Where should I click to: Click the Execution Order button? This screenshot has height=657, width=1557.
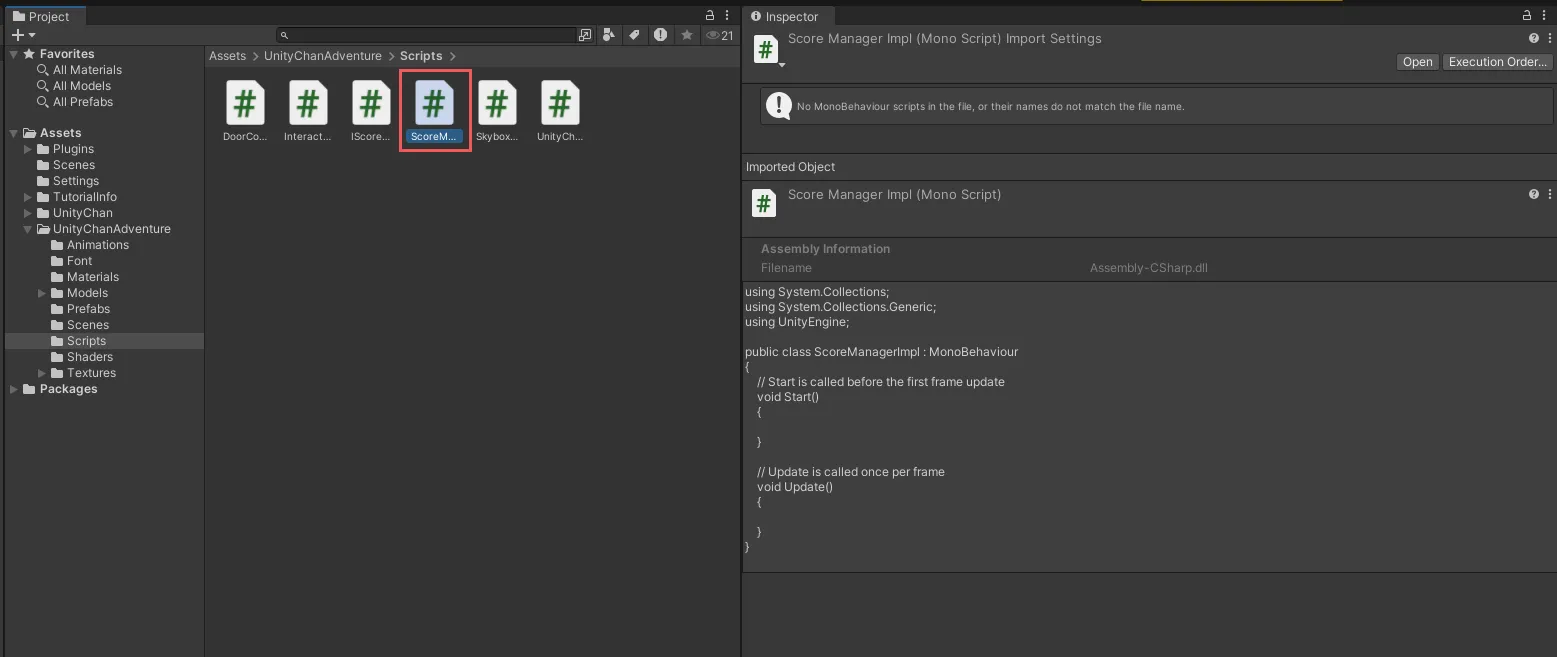pyautogui.click(x=1497, y=62)
